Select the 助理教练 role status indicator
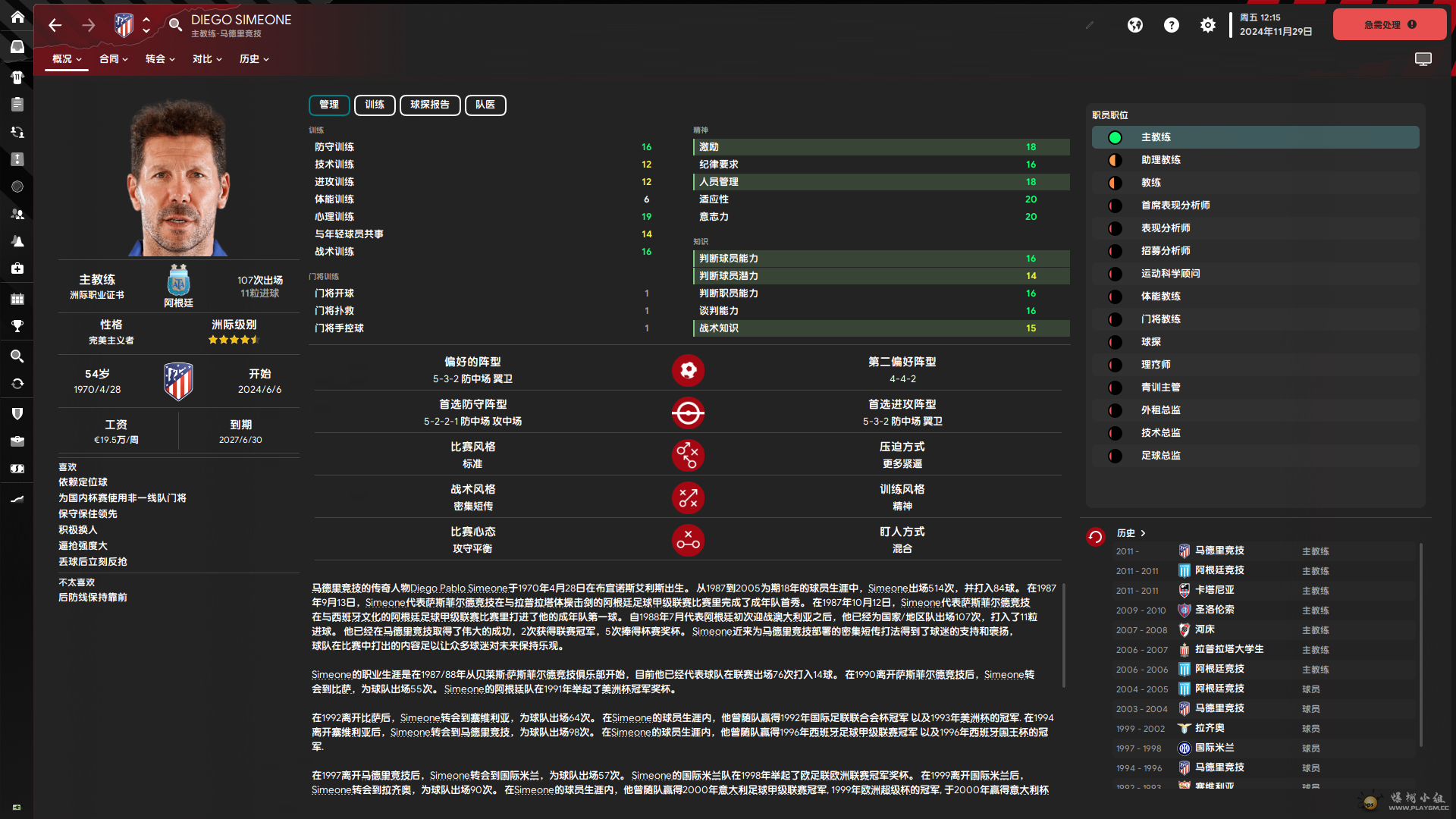 (x=1115, y=160)
